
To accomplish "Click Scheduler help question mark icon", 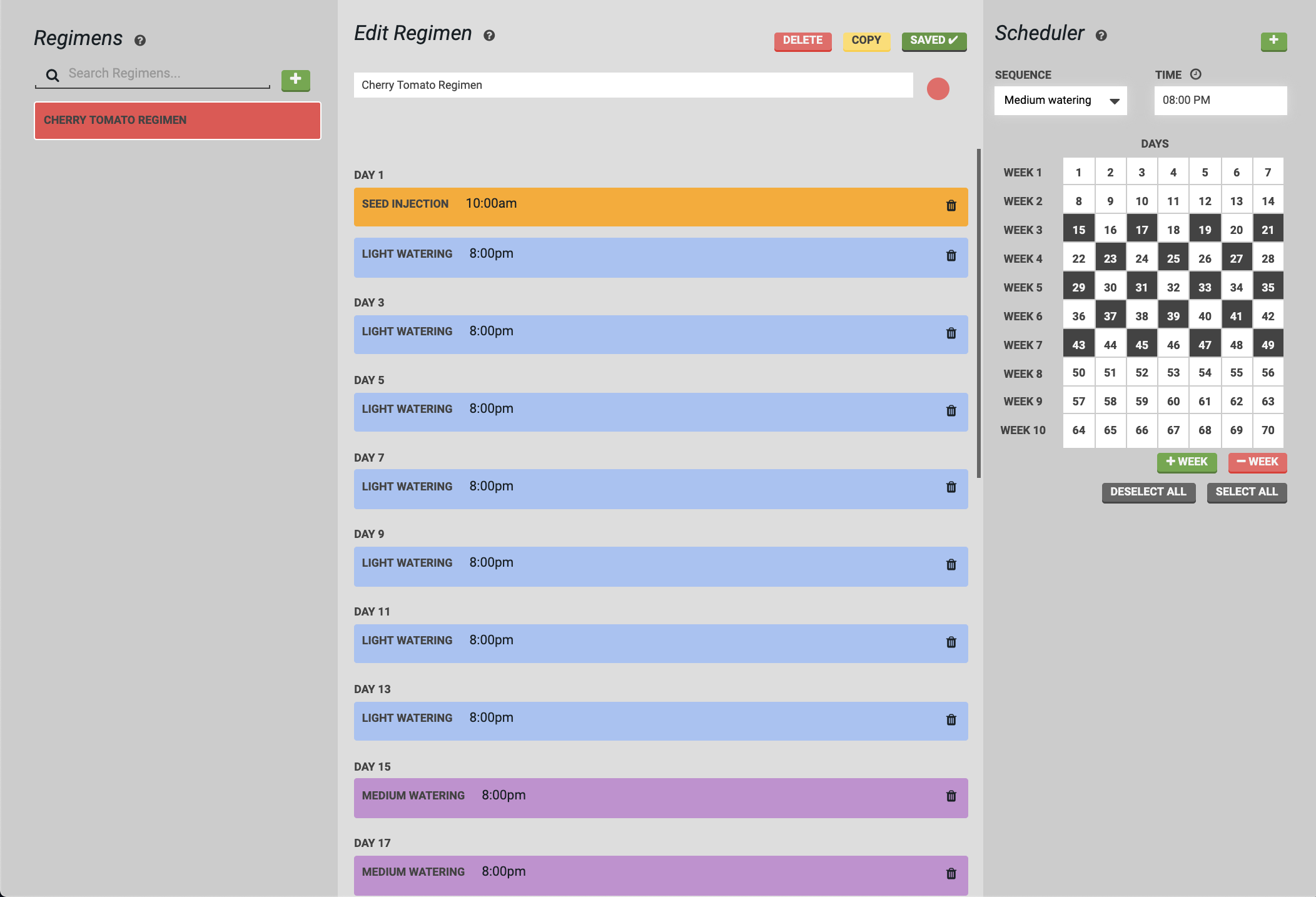I will pyautogui.click(x=1101, y=36).
